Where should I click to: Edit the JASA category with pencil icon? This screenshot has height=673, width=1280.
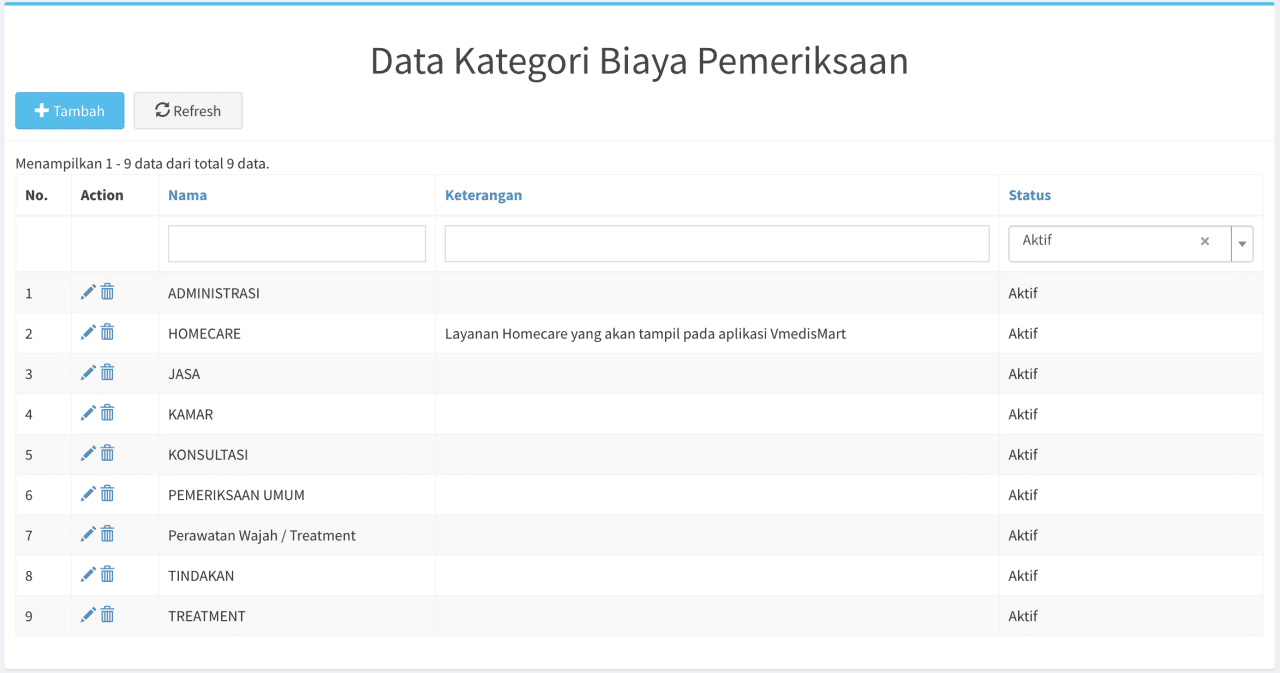point(88,373)
